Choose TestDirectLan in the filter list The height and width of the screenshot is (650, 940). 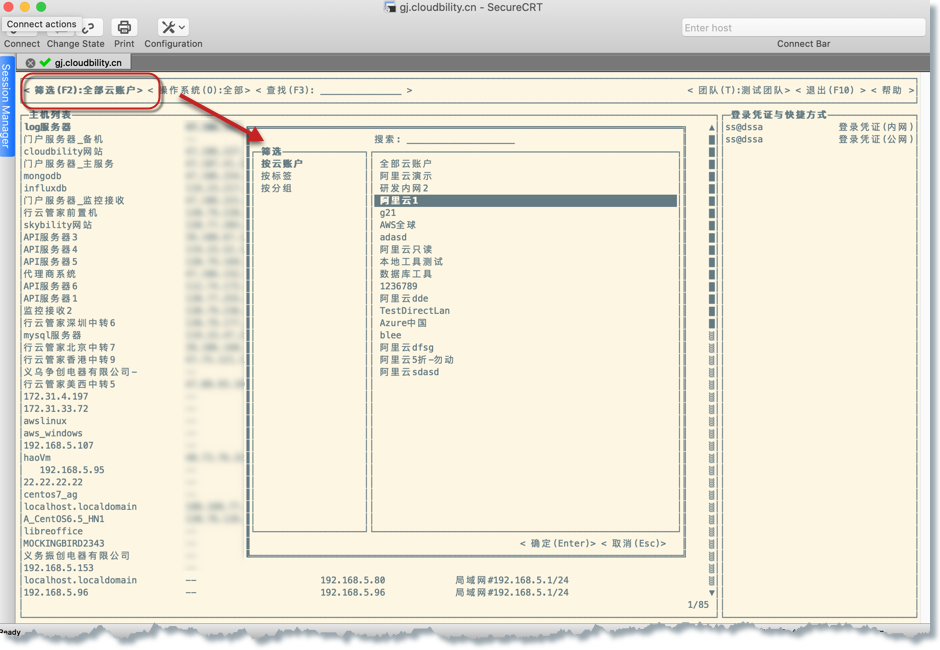[415, 311]
